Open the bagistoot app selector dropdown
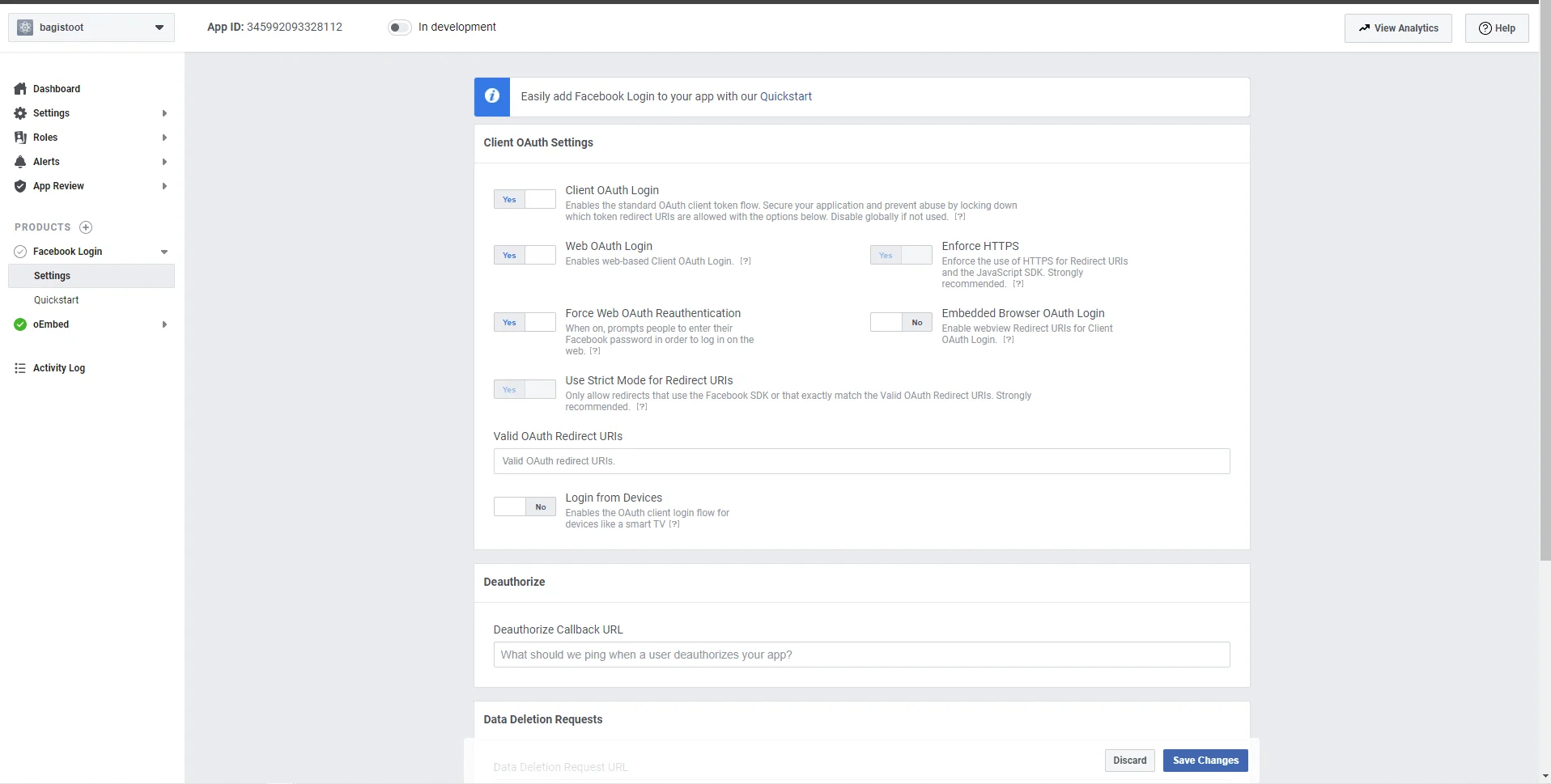 91,28
